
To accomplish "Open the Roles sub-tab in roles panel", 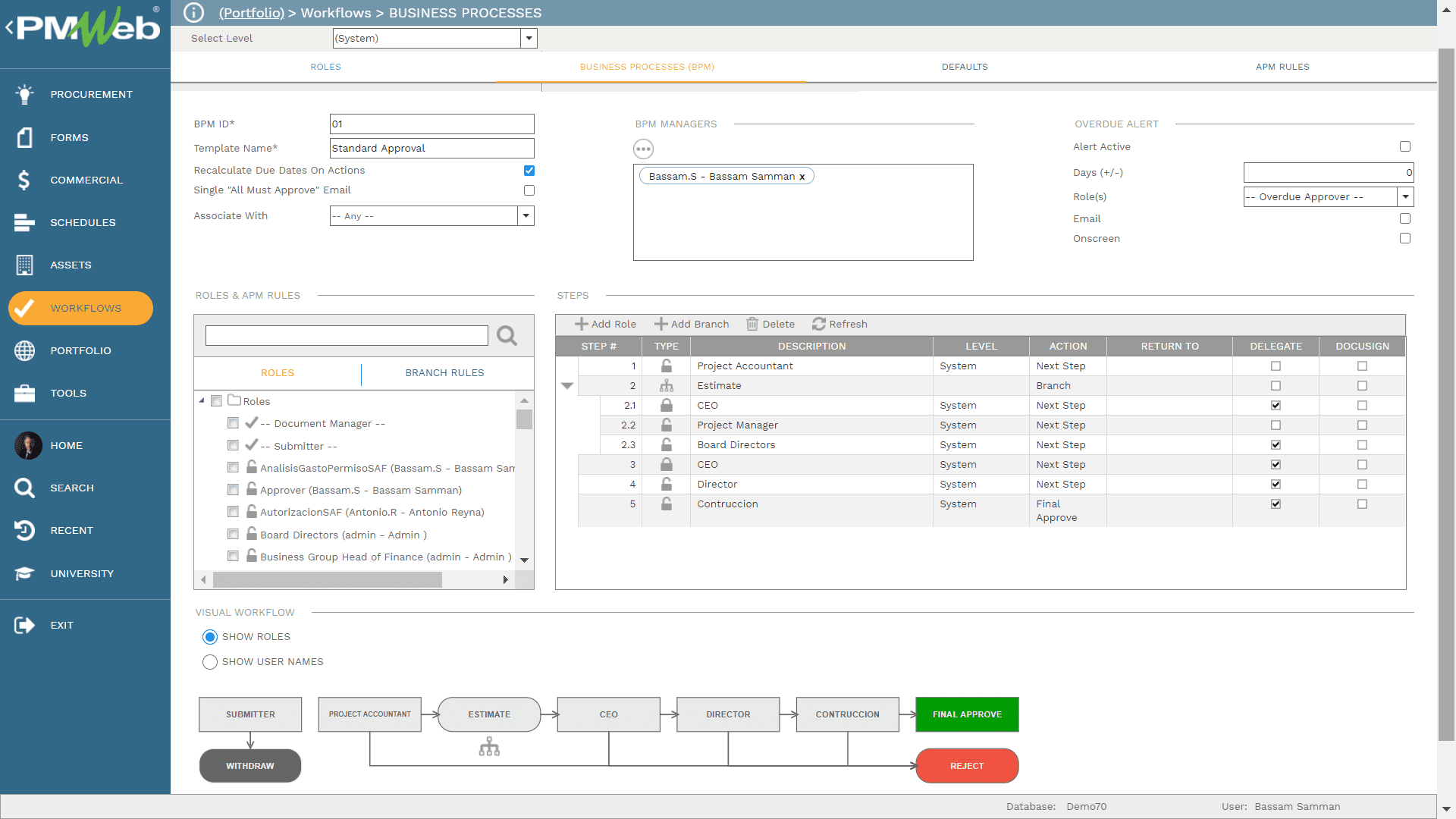I will (278, 373).
